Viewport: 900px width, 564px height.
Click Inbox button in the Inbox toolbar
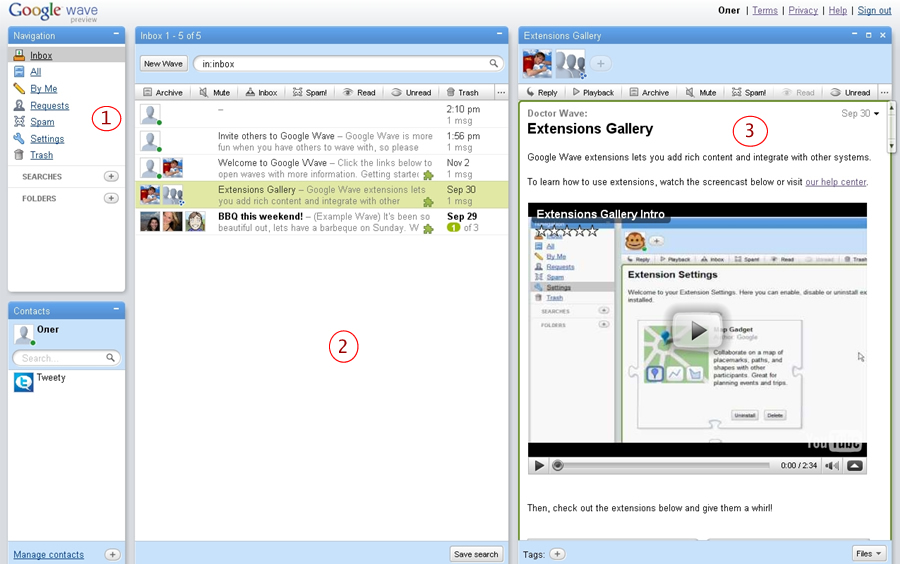coord(261,92)
